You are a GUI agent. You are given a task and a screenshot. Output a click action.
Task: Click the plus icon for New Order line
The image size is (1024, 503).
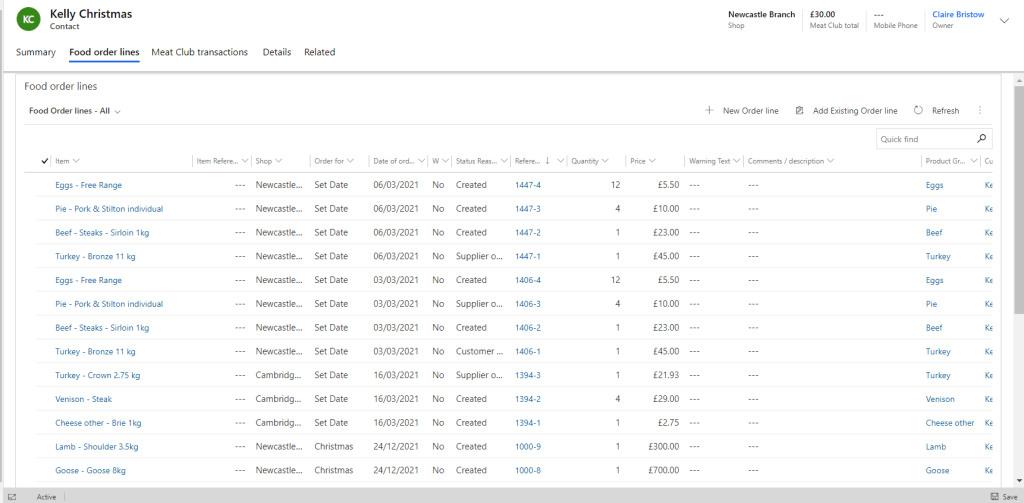click(x=709, y=111)
